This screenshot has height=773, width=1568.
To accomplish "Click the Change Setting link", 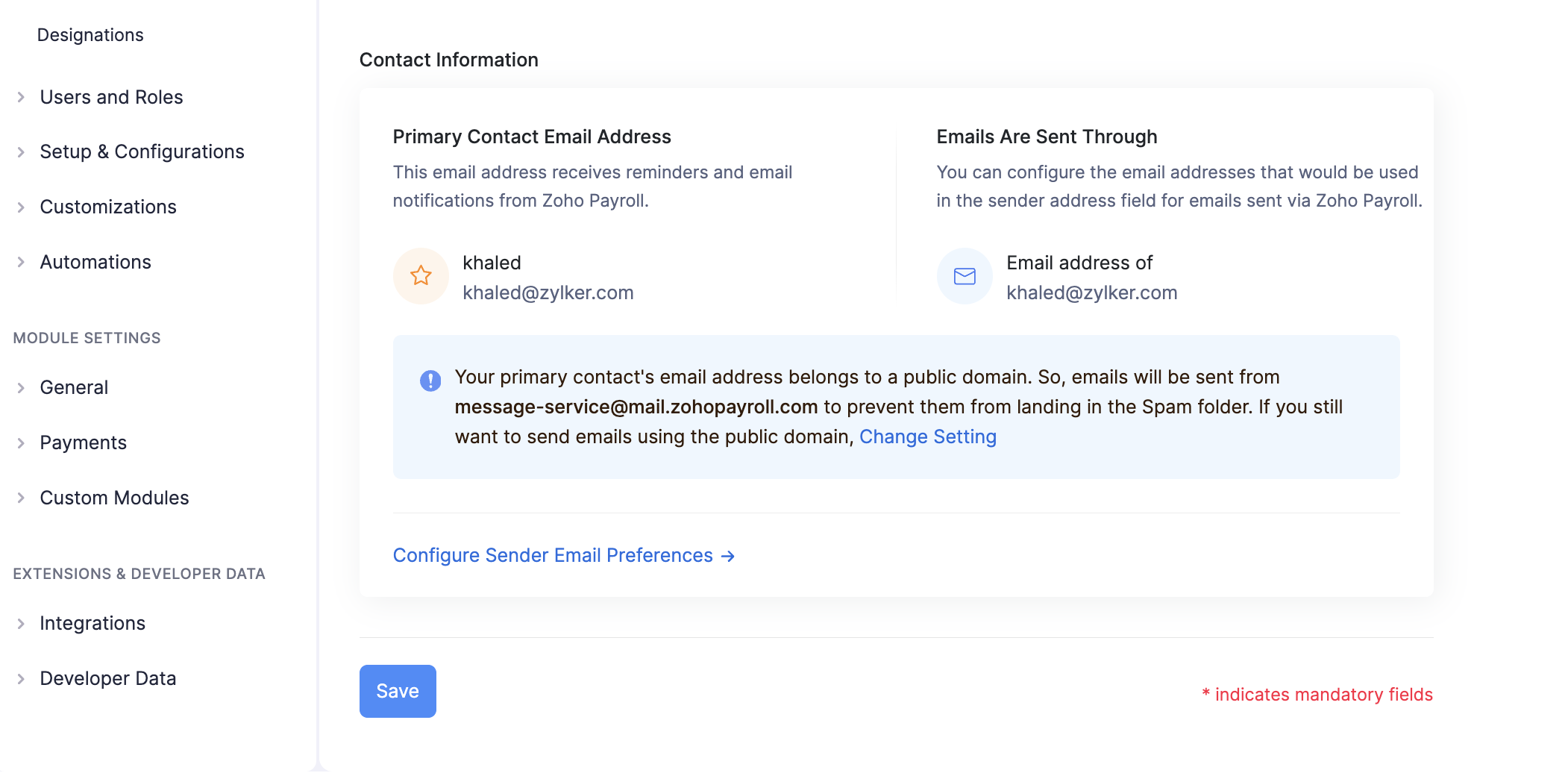I will click(x=927, y=437).
